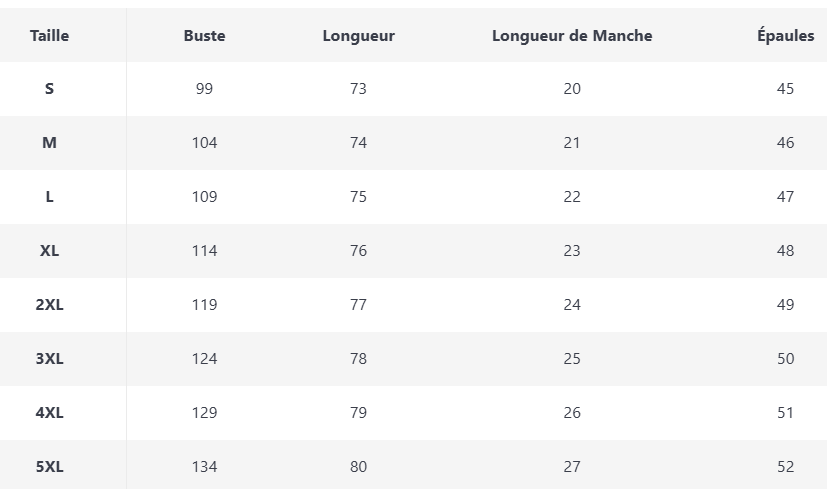Select the 3XL size row label
This screenshot has height=489, width=827.
point(49,359)
